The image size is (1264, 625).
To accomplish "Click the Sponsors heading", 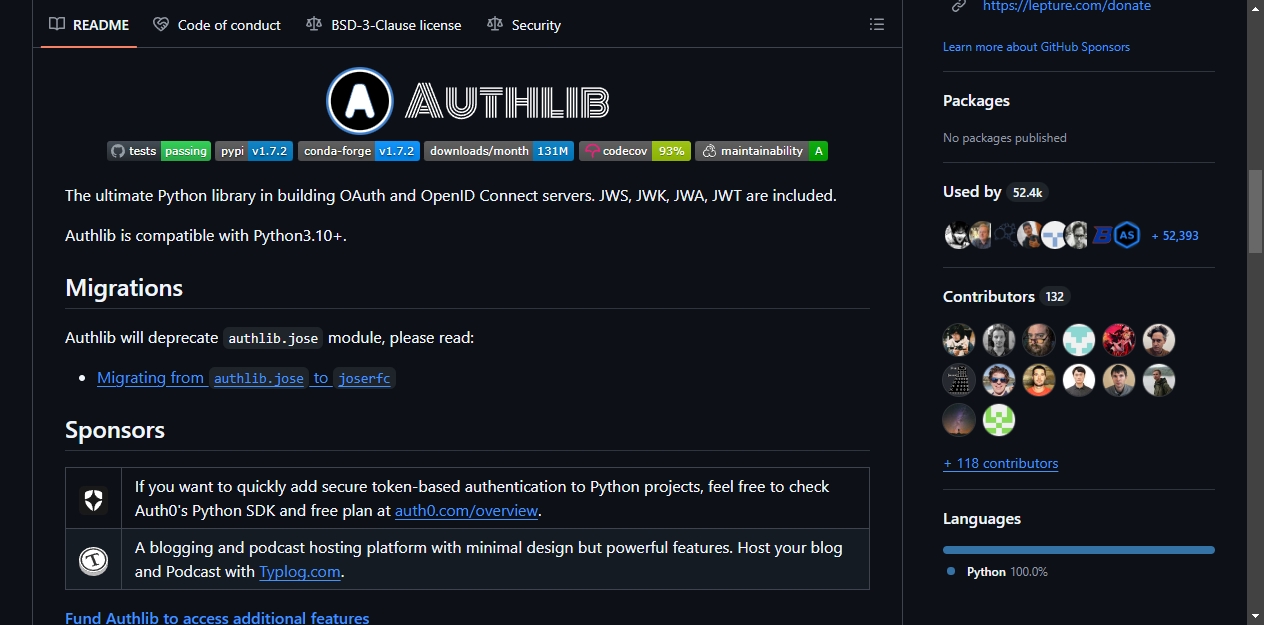I will pyautogui.click(x=115, y=430).
